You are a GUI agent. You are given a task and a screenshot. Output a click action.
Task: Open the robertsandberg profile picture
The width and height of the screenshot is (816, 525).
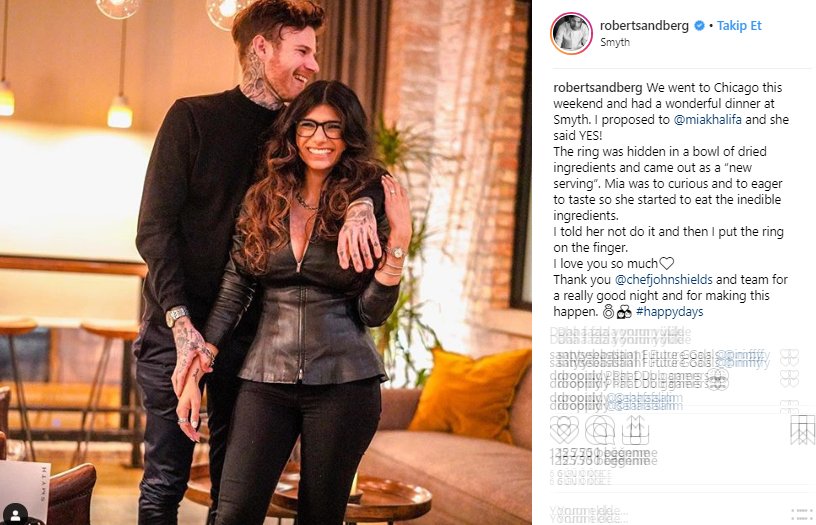pyautogui.click(x=571, y=34)
